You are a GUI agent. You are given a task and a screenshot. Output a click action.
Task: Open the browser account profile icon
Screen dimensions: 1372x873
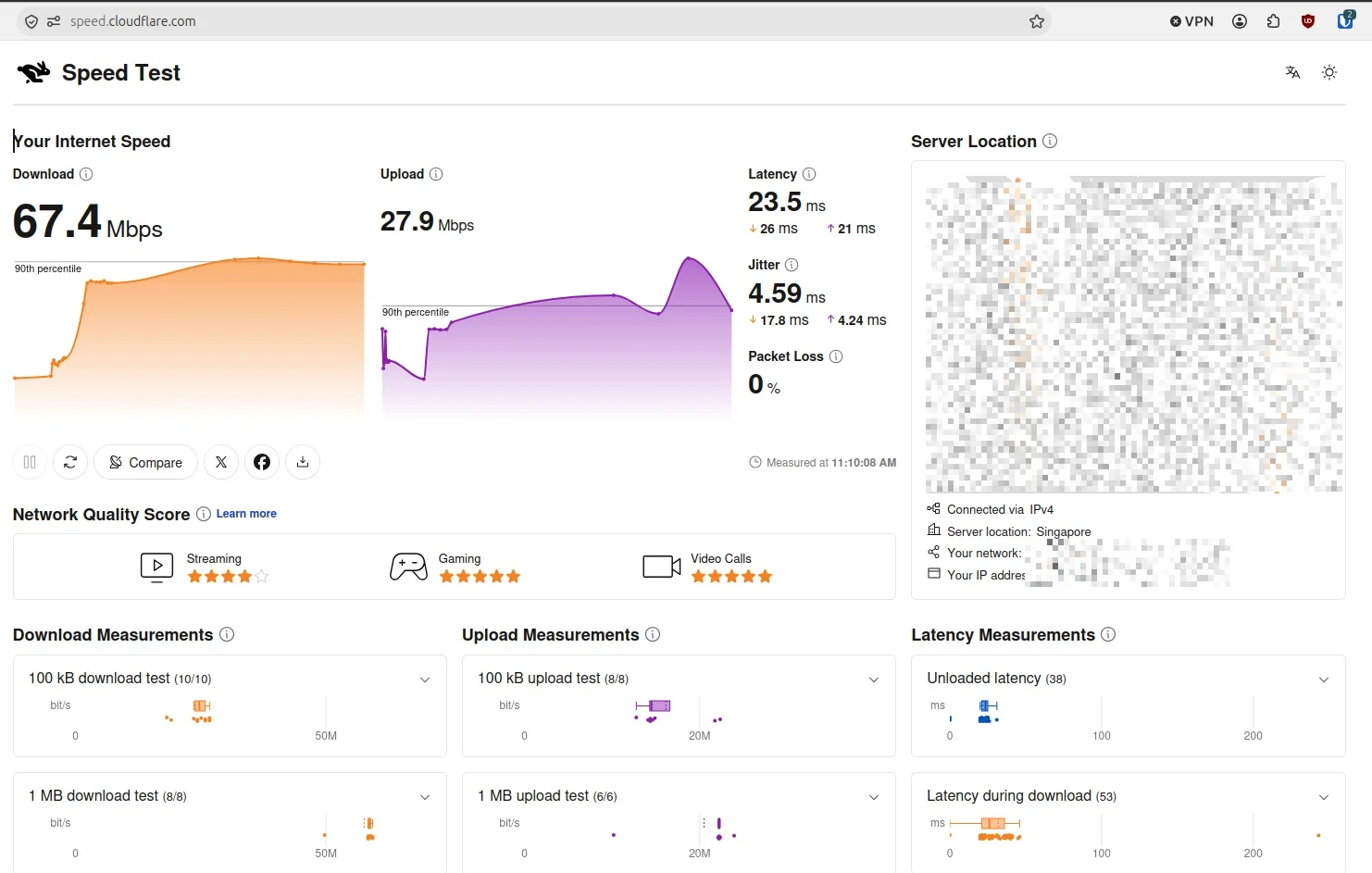tap(1240, 21)
